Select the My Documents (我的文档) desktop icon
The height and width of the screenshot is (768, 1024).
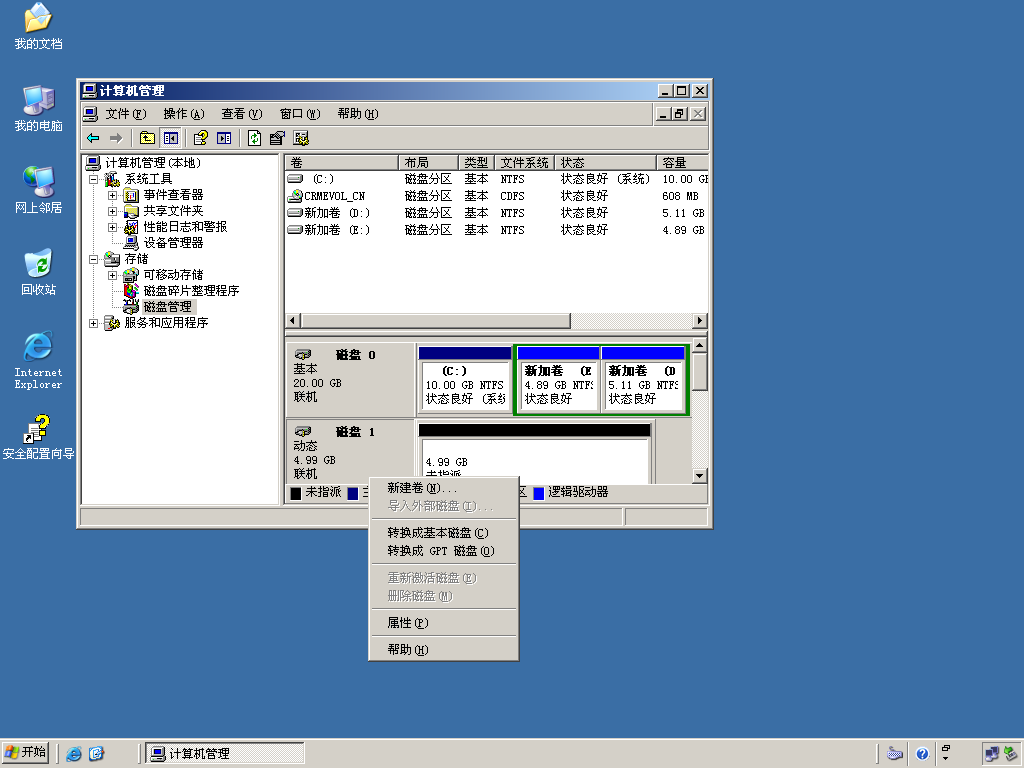pos(39,26)
